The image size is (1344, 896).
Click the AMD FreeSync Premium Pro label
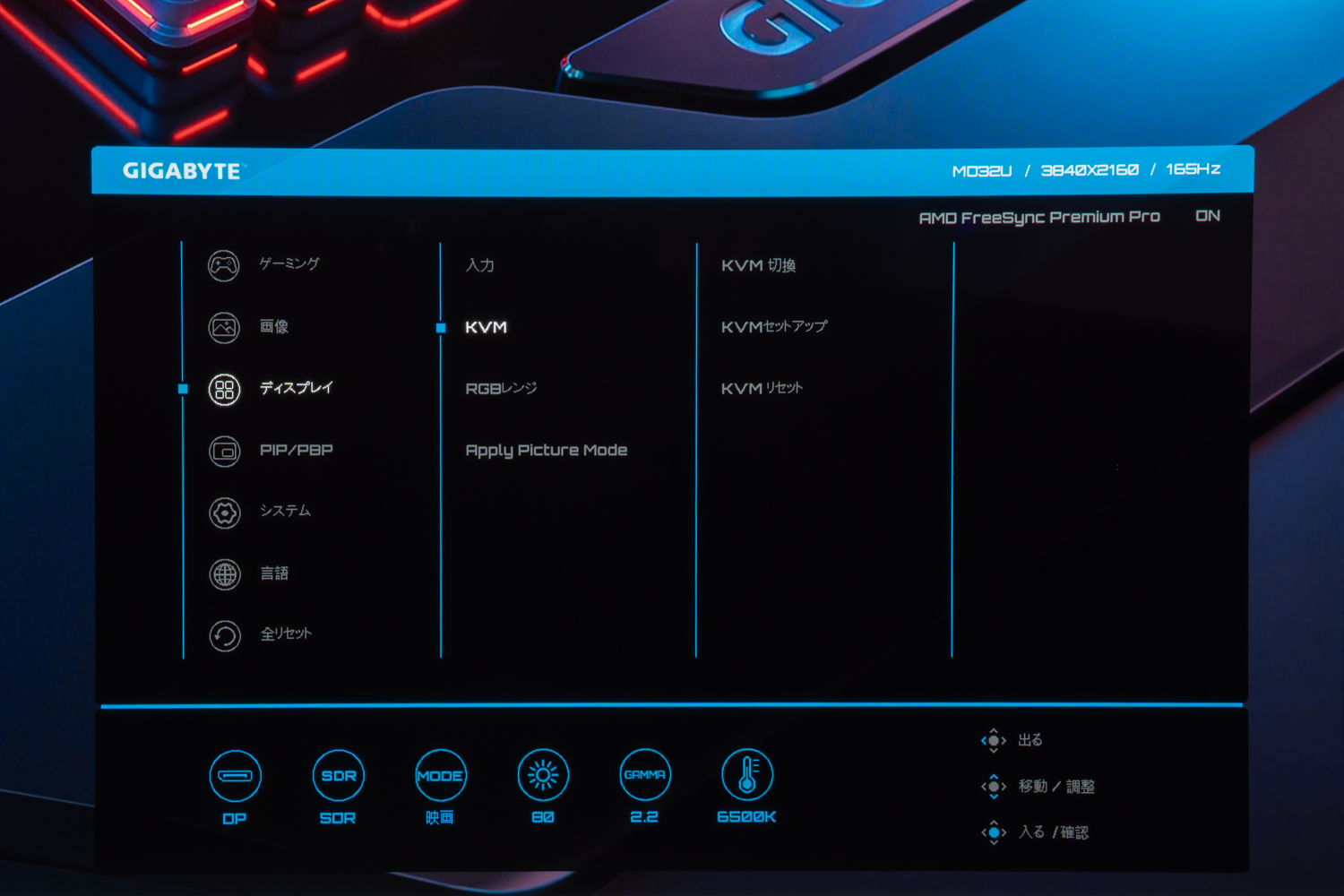tap(1039, 218)
